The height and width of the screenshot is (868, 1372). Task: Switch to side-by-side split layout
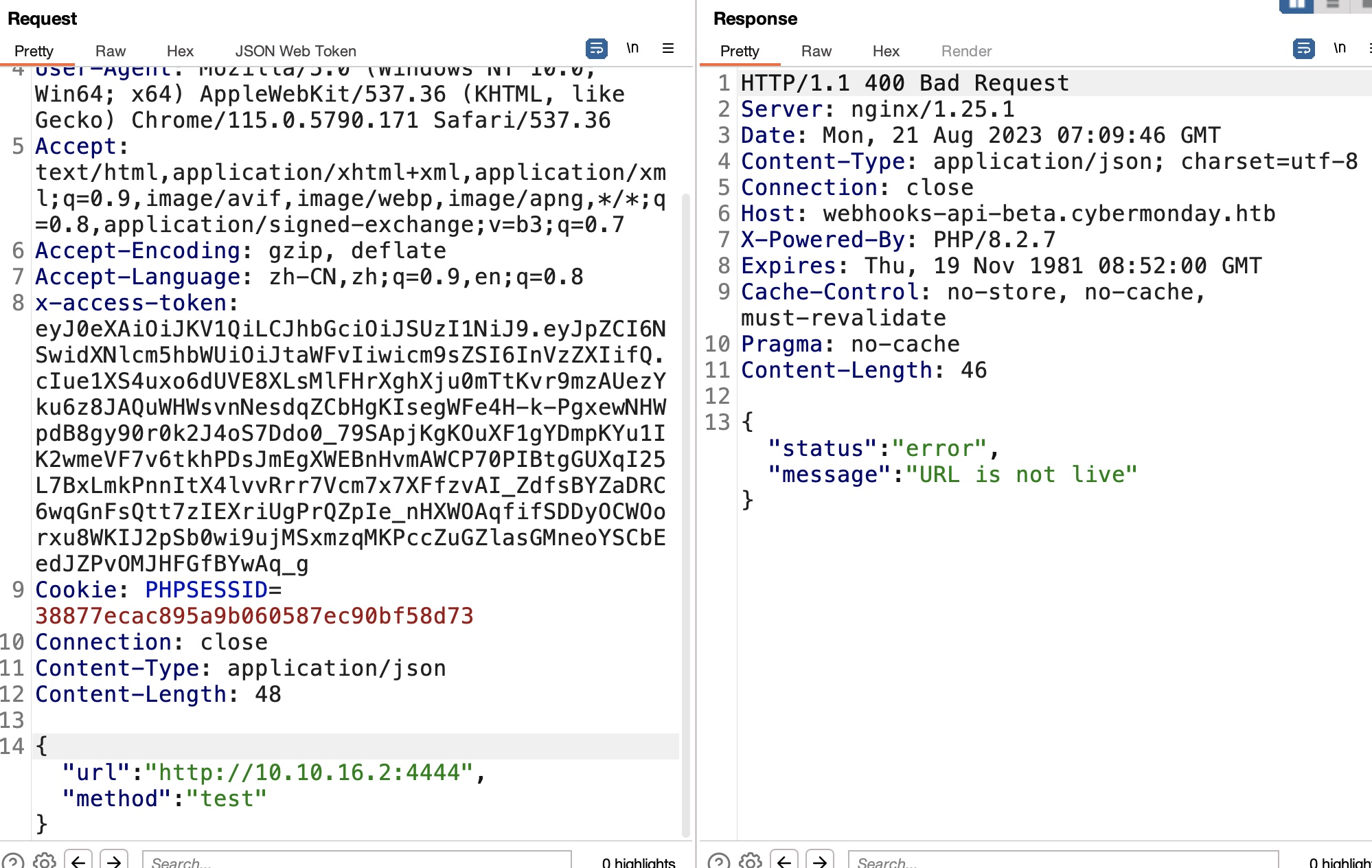tap(1296, 5)
